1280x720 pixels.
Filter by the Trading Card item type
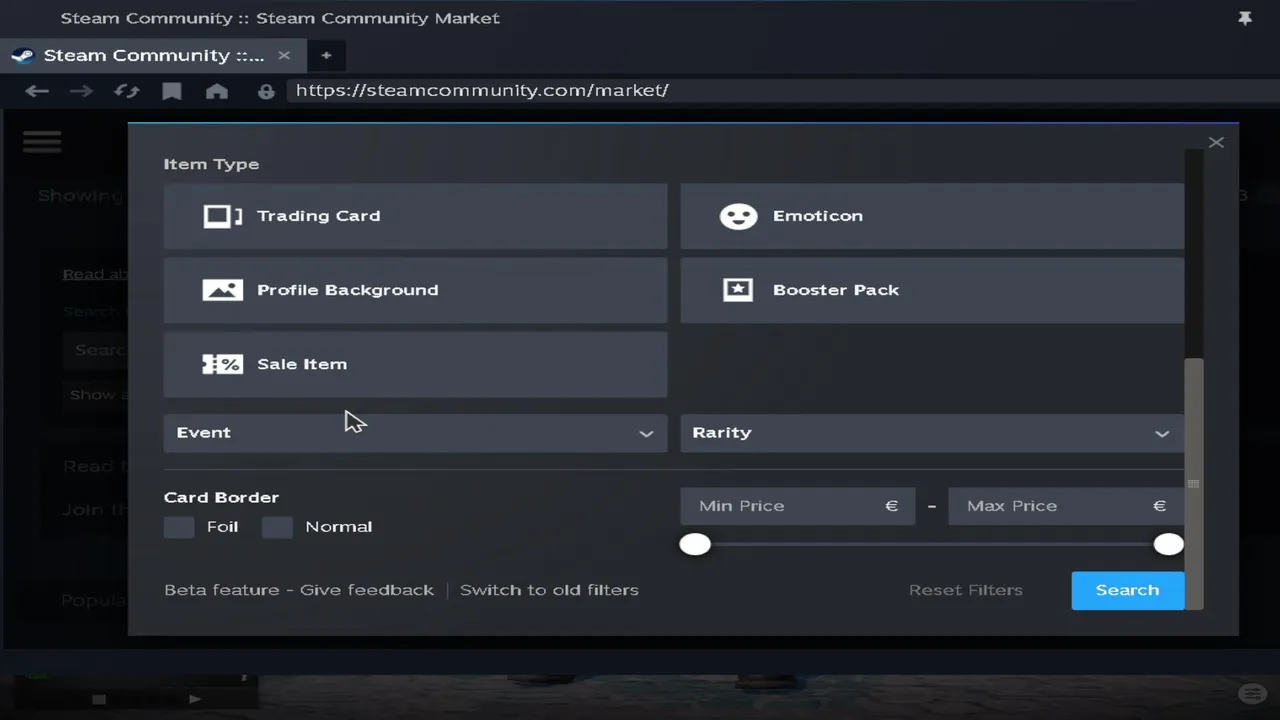pos(415,216)
